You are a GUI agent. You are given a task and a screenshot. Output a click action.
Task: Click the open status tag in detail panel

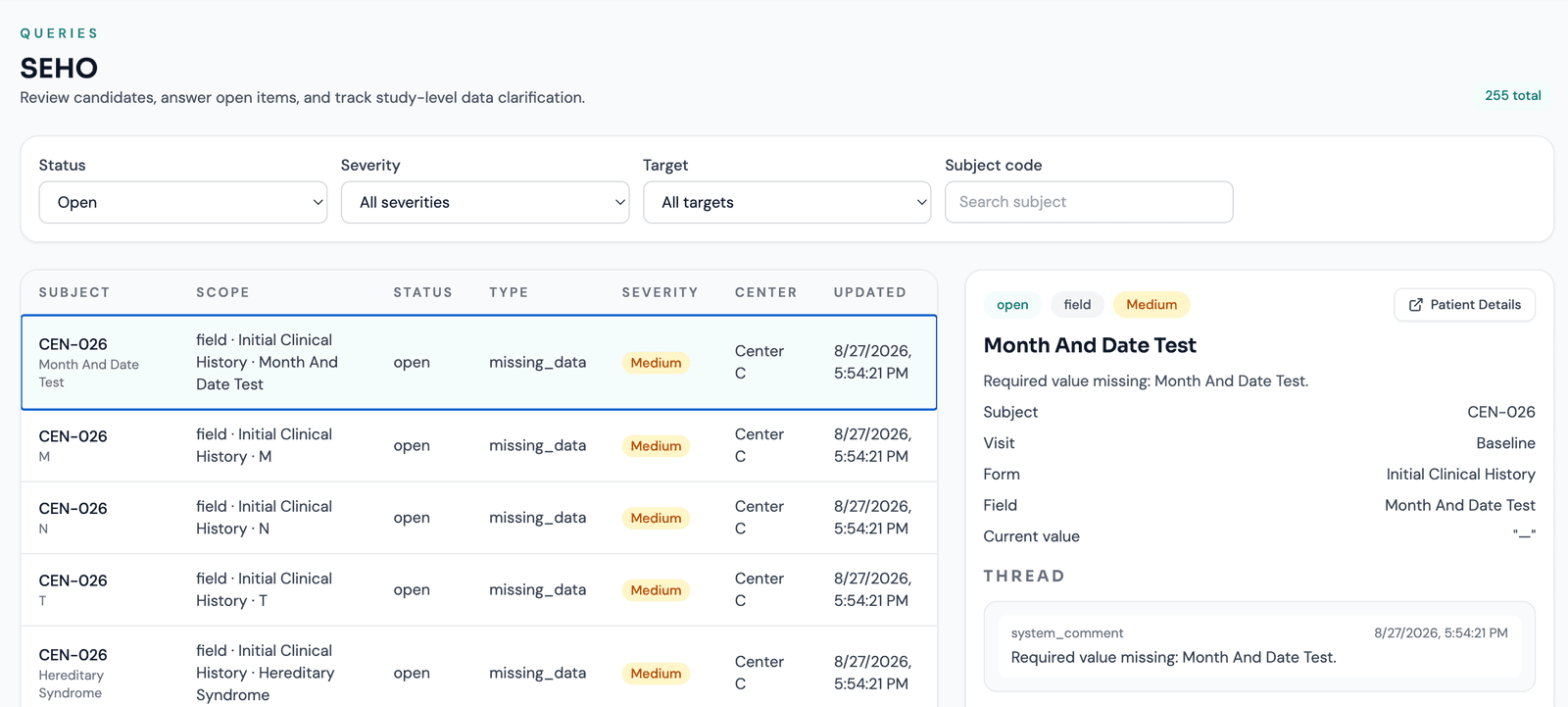(x=1012, y=305)
